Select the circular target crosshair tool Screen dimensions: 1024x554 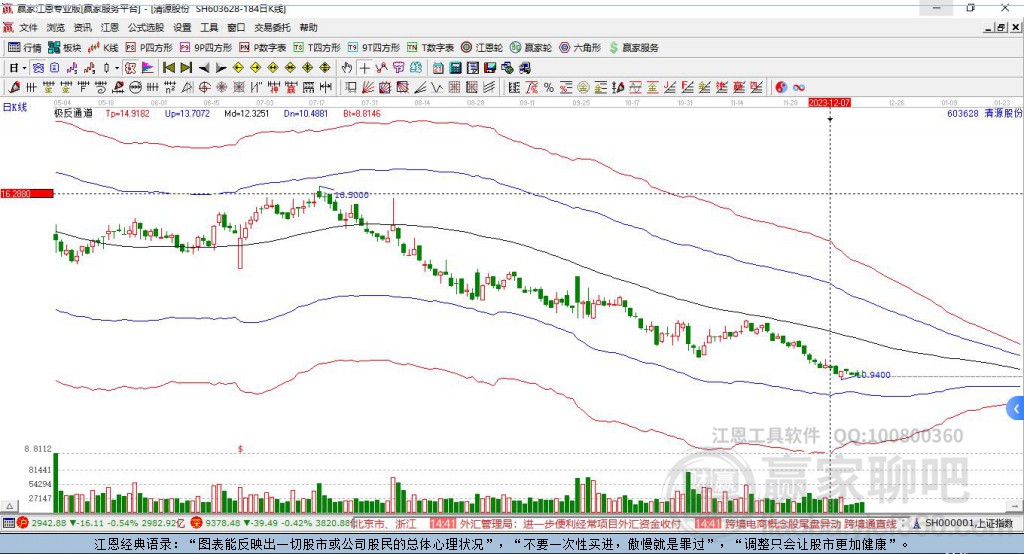pos(204,87)
